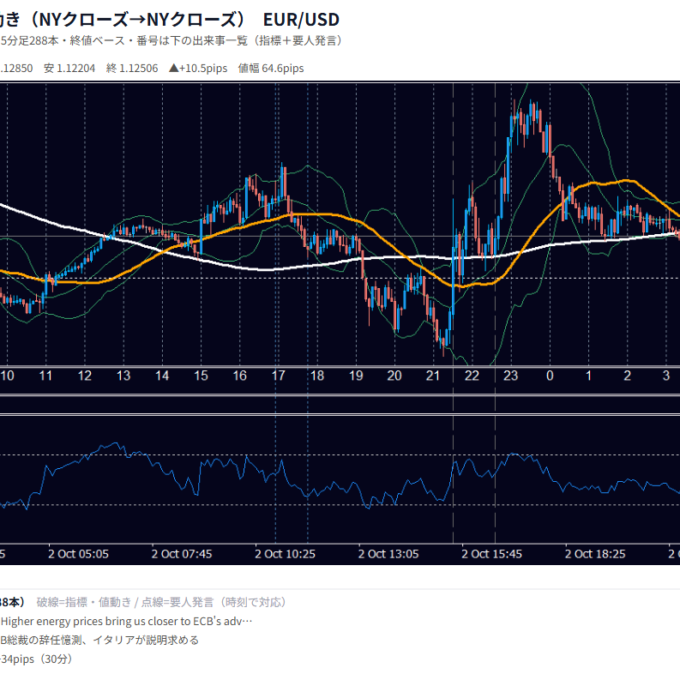The image size is (680, 680).
Task: Click the lowest candle bottom after hour 21
Action: [x=443, y=343]
